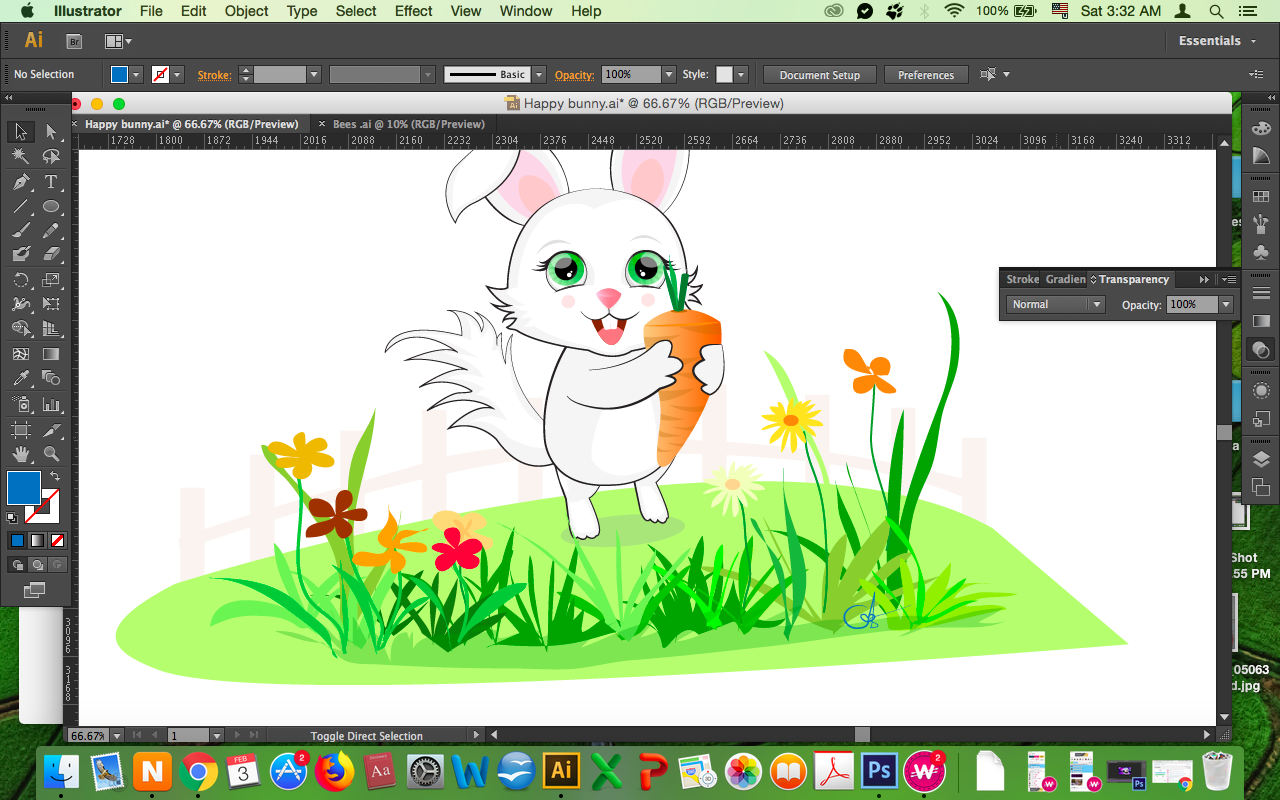
Task: Open the Essentials workspace switcher
Action: tap(1216, 41)
